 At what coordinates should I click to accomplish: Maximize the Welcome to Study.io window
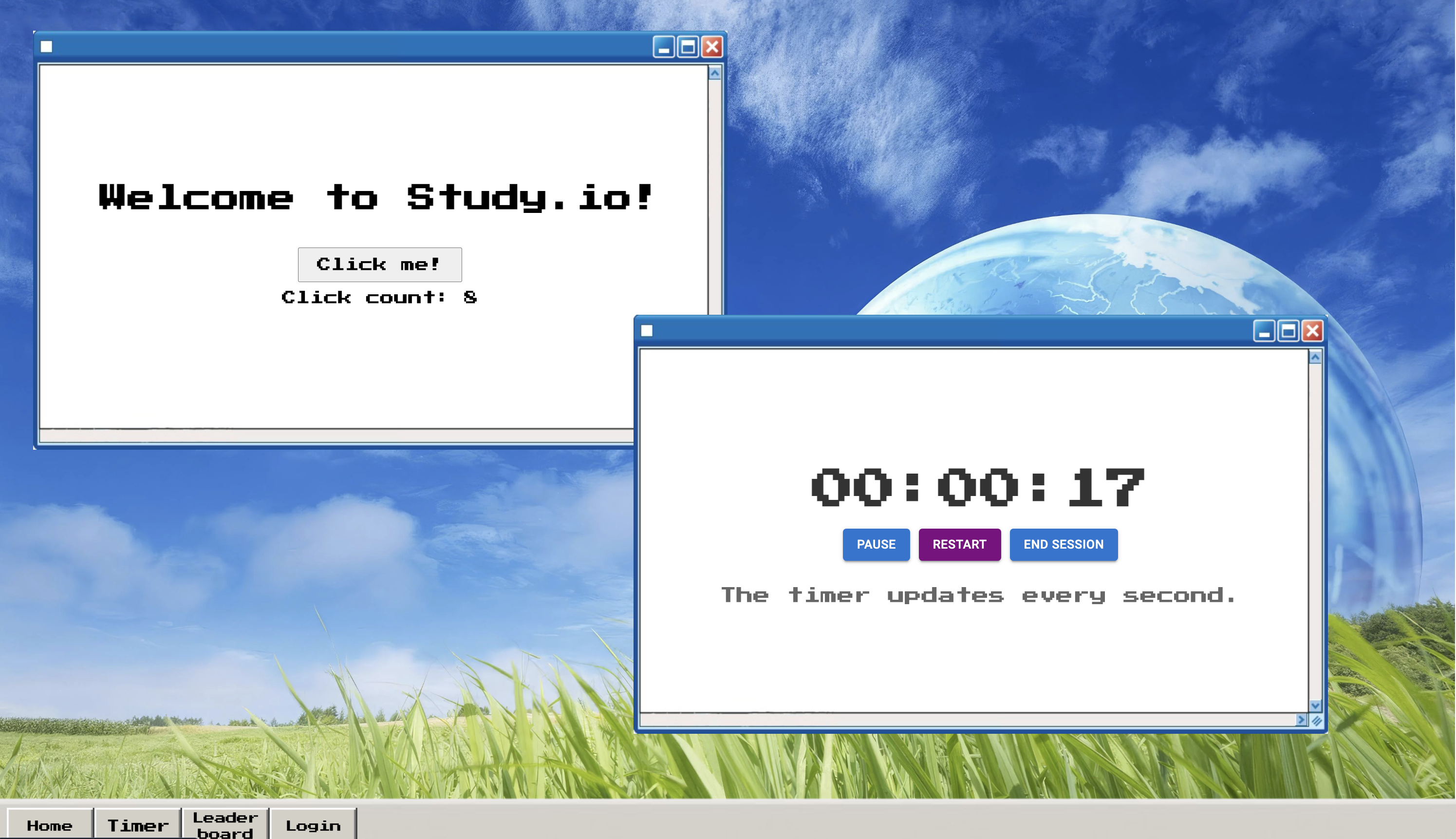coord(688,47)
